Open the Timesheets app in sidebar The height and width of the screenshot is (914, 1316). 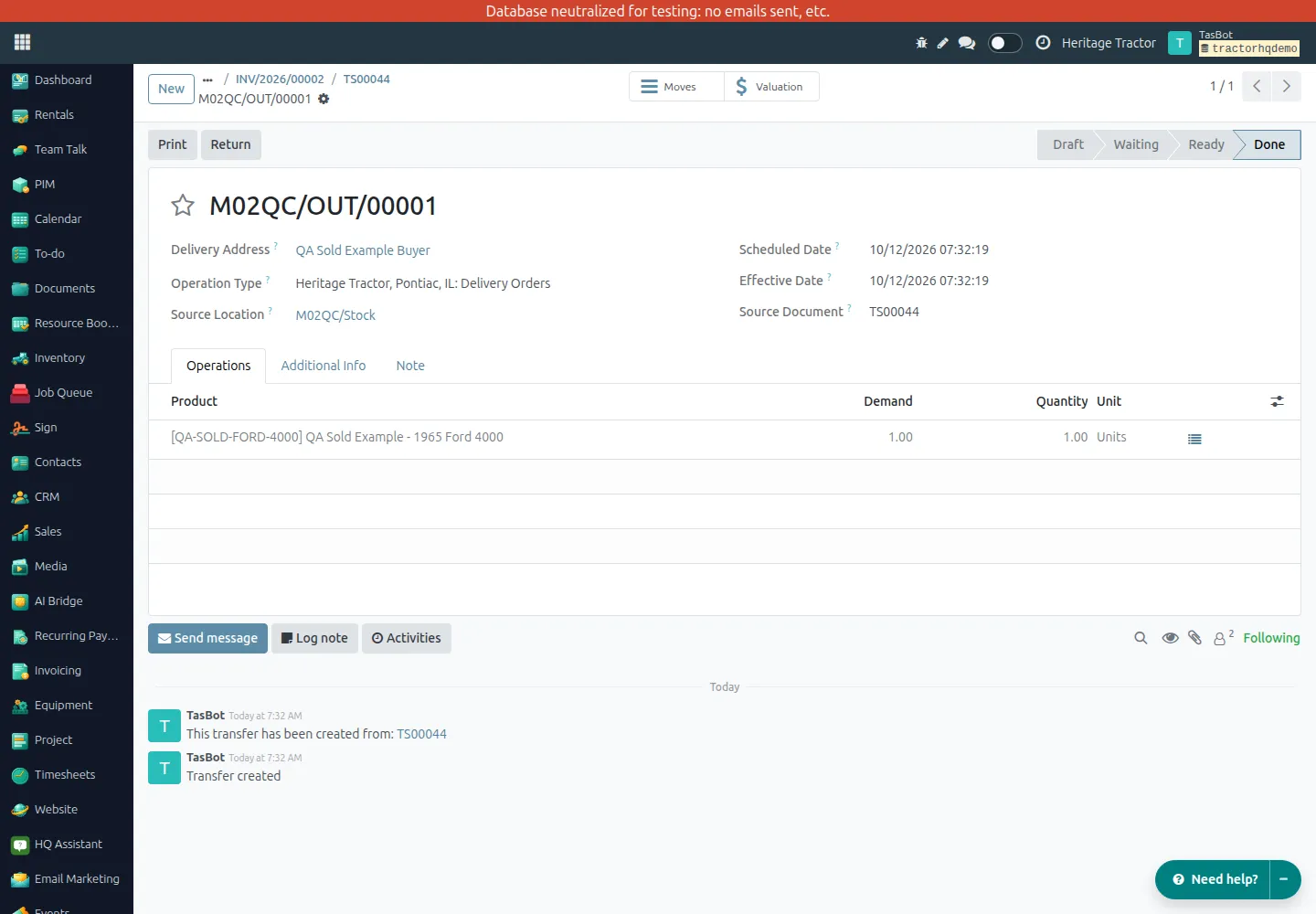[67, 775]
